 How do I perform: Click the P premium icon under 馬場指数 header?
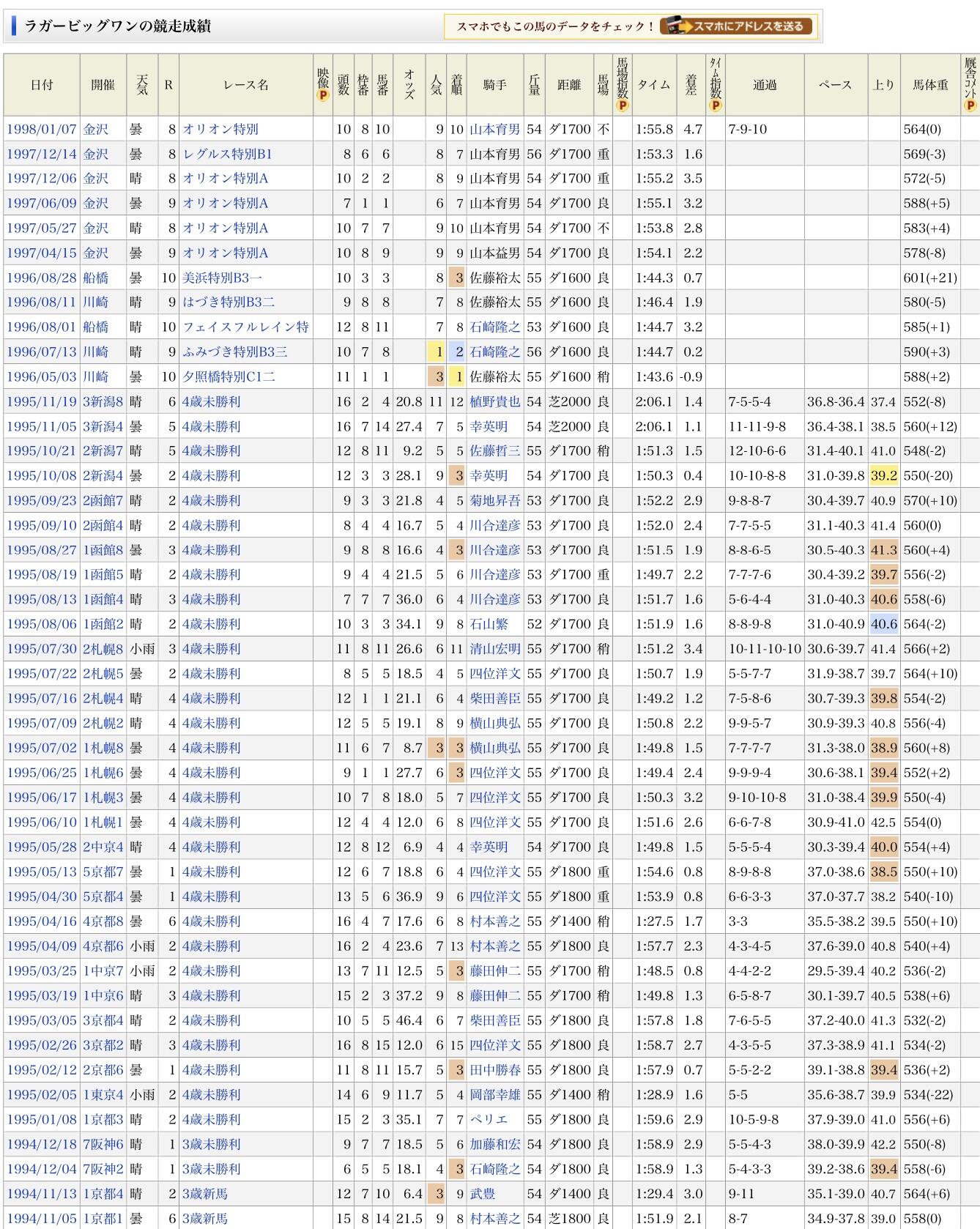(x=623, y=105)
